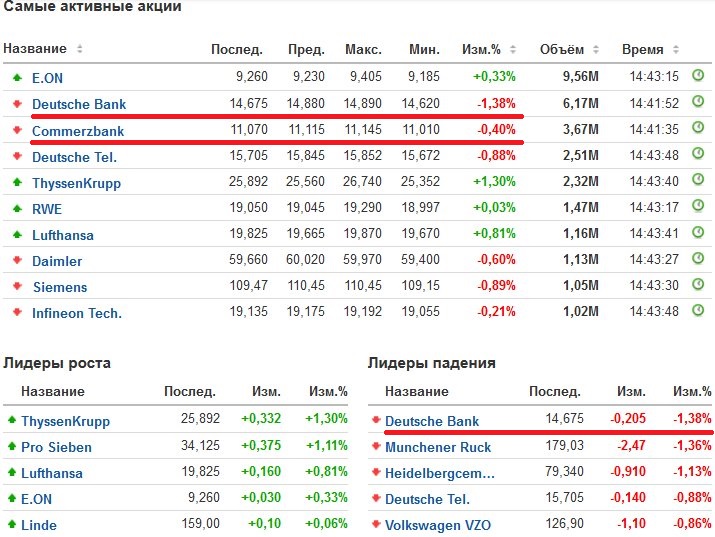715x537 pixels.
Task: Click the clock icon in E.ON row
Action: pyautogui.click(x=698, y=75)
